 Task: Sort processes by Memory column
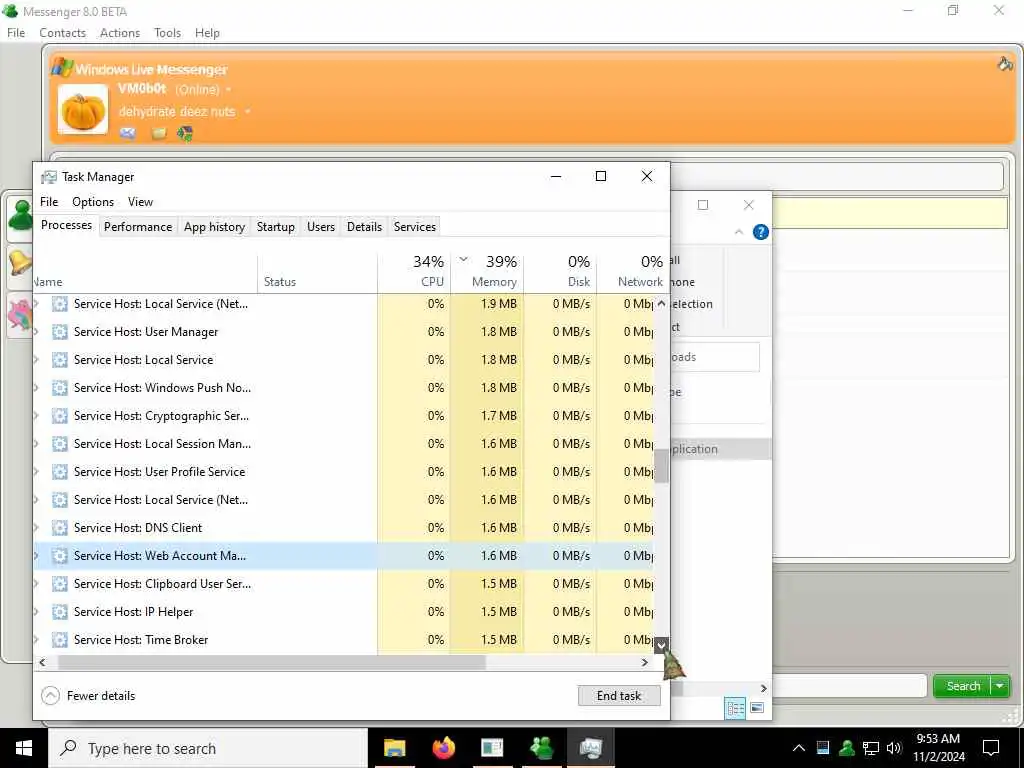(487, 272)
